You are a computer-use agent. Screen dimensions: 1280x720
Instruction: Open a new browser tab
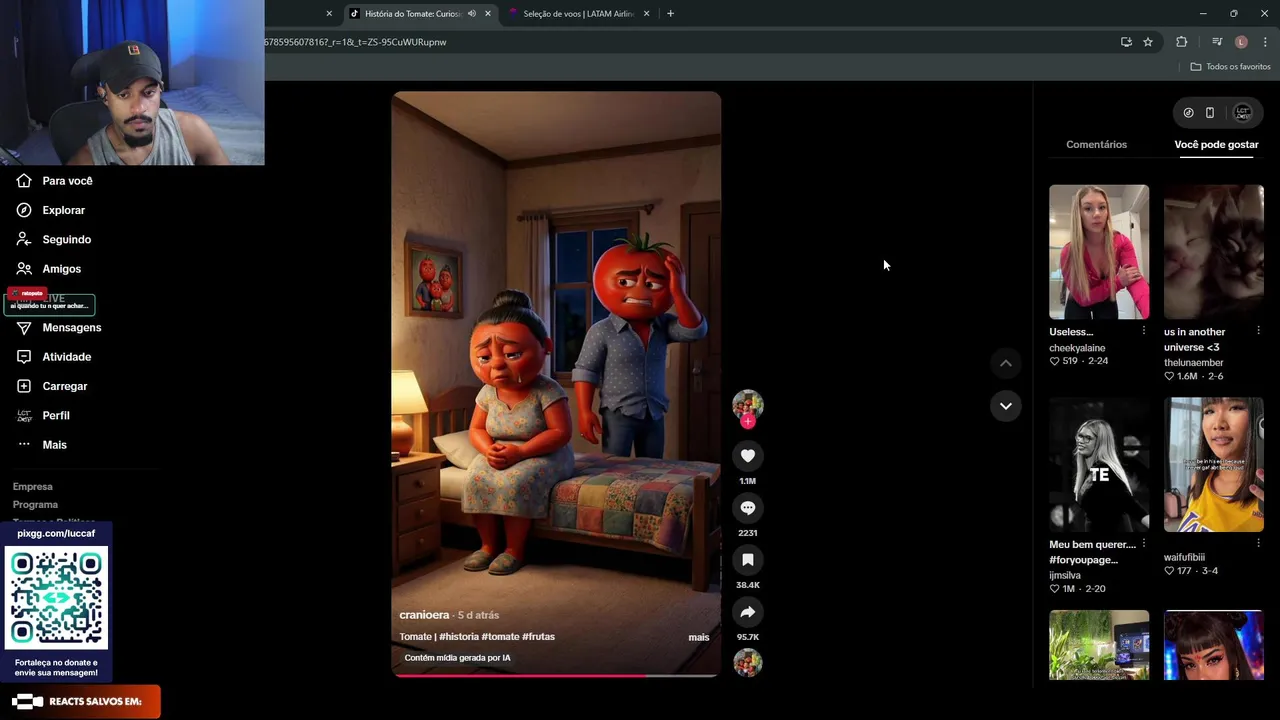(670, 14)
